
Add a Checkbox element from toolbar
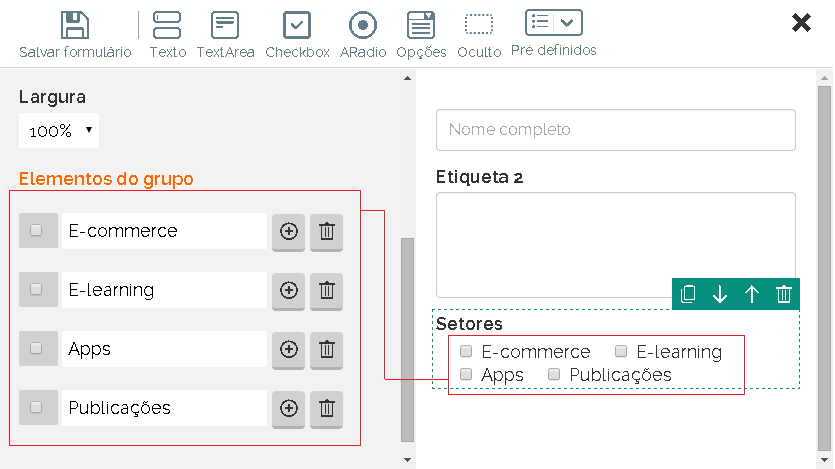tap(297, 25)
